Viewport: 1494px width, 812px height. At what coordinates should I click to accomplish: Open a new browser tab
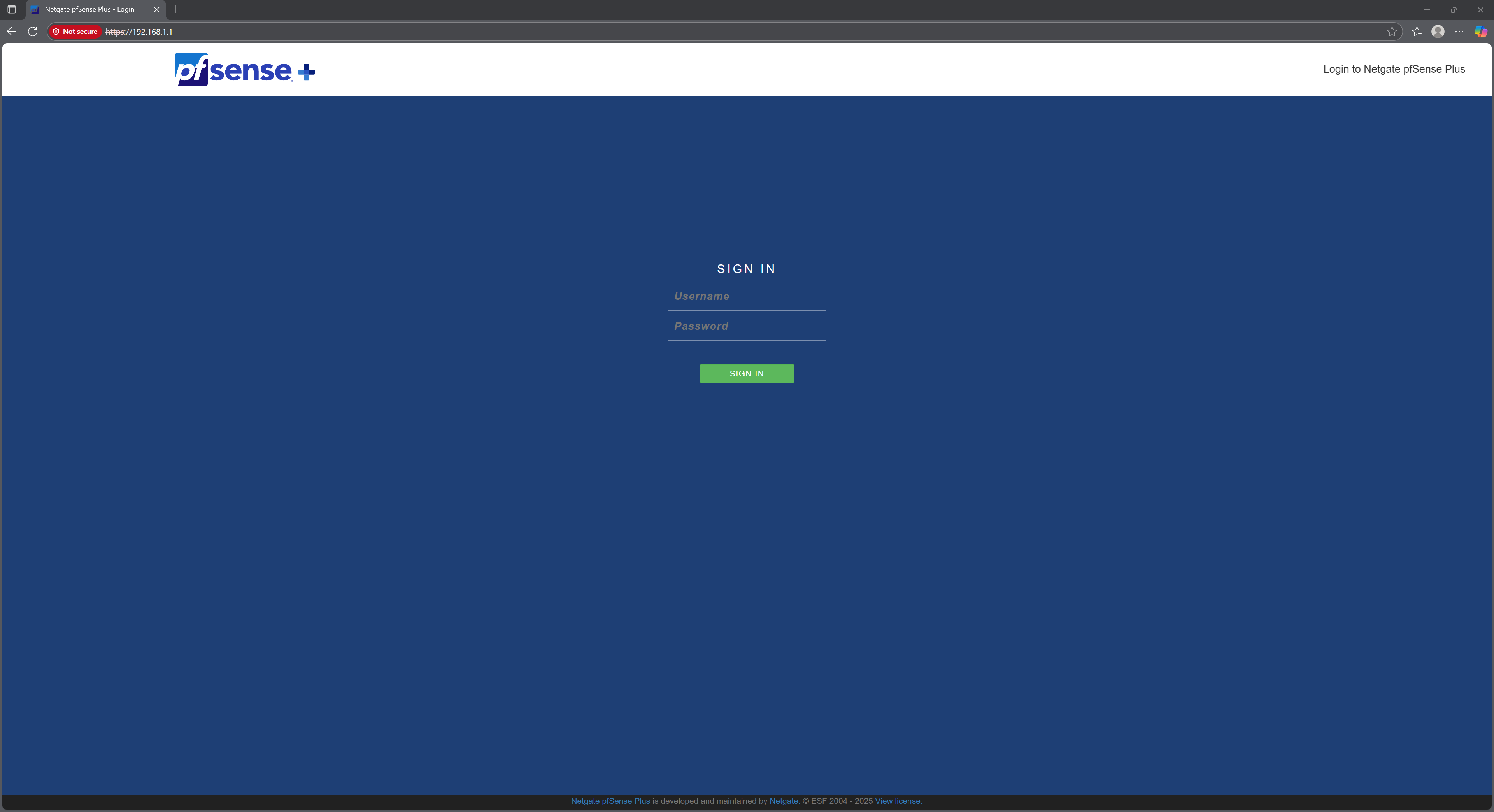coord(176,9)
